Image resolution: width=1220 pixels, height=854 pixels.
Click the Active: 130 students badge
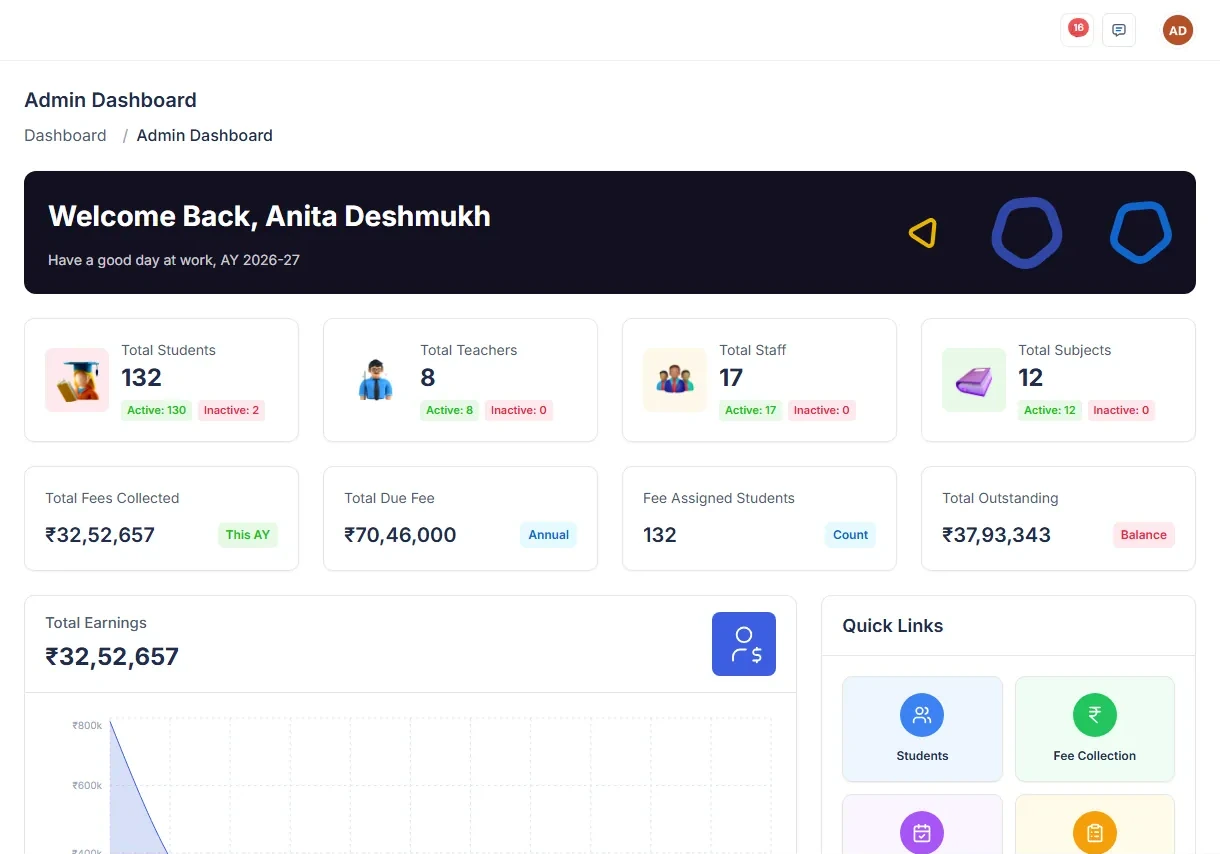click(157, 410)
